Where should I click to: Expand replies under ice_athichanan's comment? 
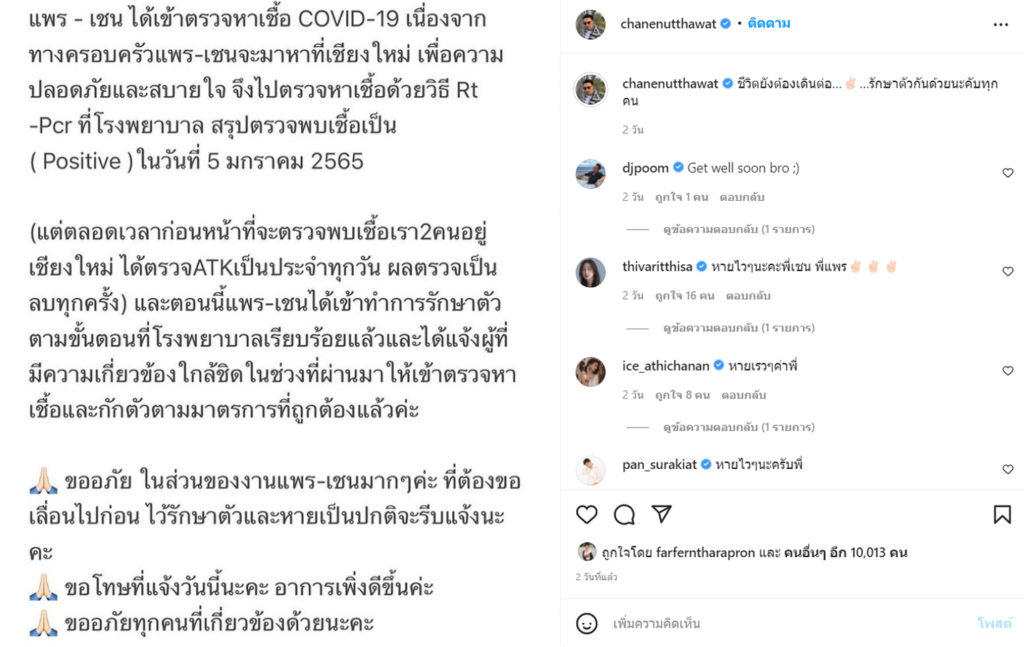click(x=739, y=427)
